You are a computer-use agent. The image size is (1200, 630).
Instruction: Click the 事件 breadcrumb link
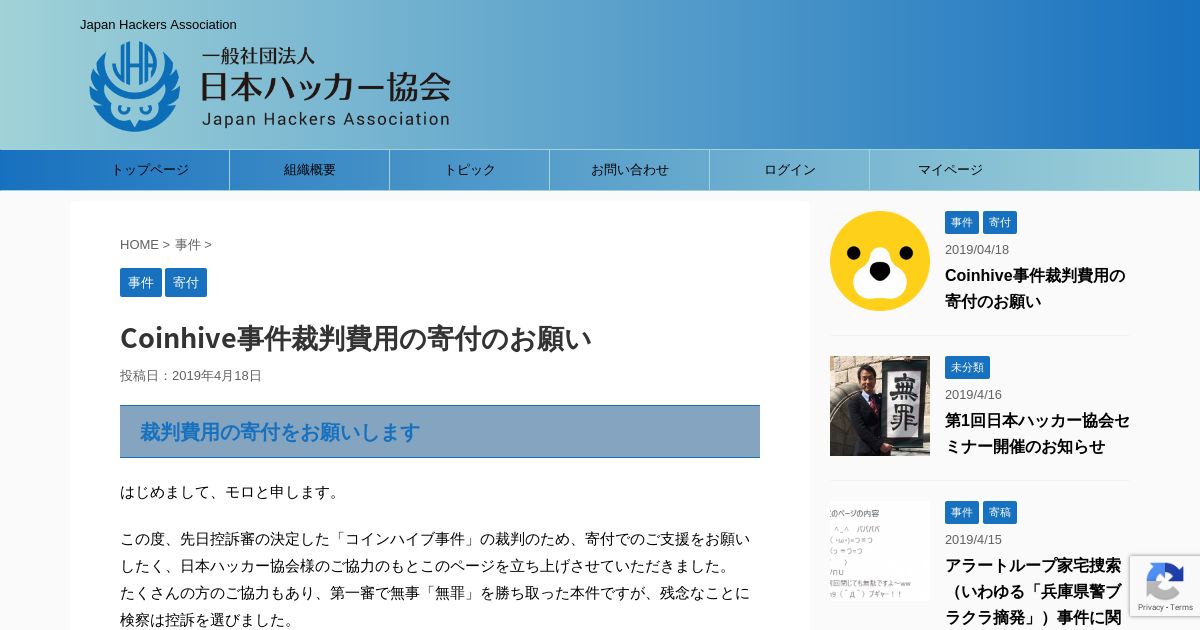pyautogui.click(x=188, y=245)
